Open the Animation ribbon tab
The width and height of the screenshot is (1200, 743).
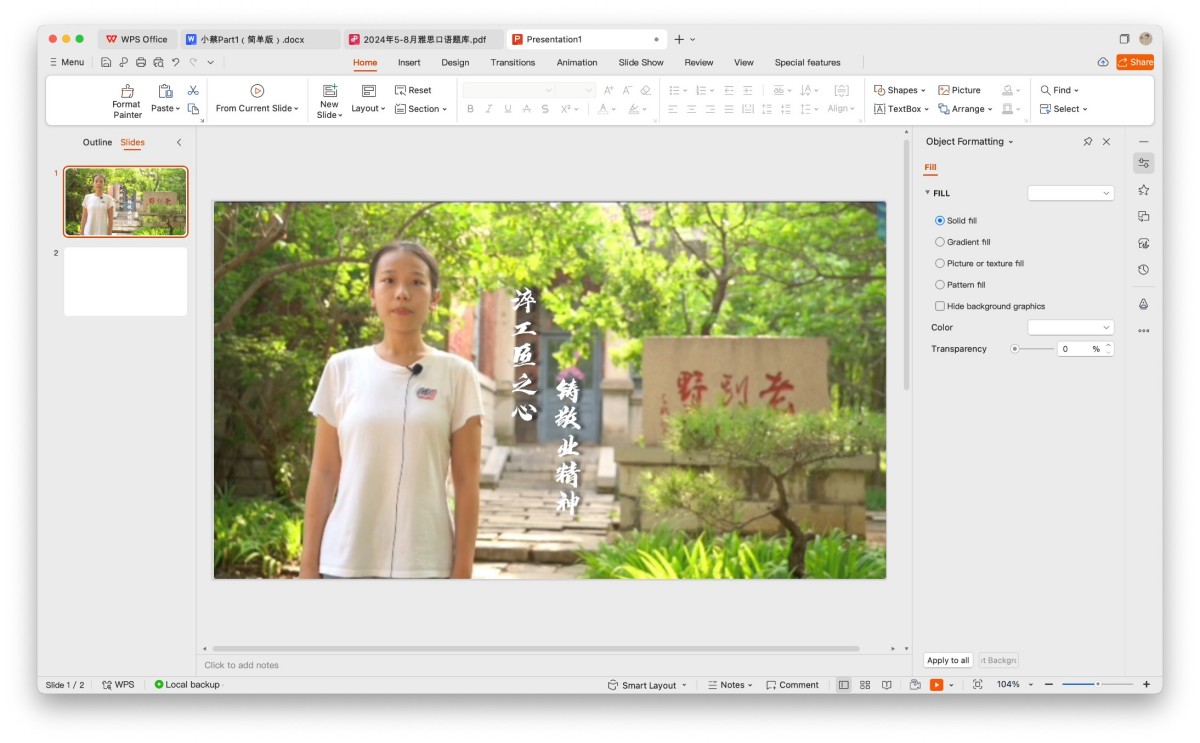[x=577, y=62]
